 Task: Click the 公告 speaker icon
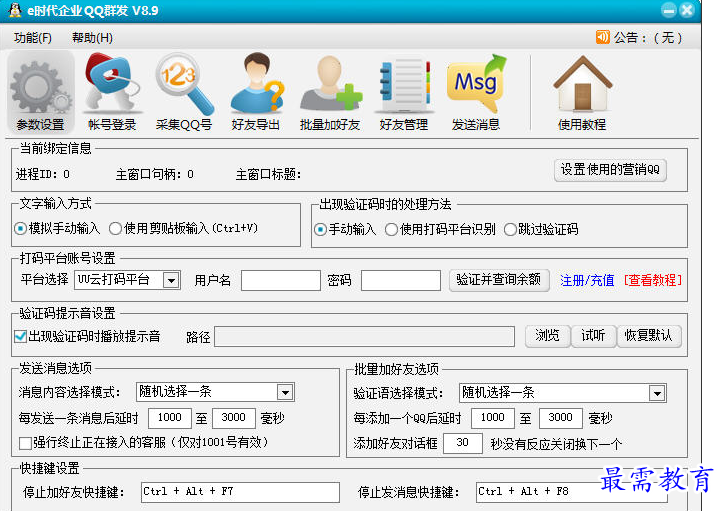click(x=603, y=37)
